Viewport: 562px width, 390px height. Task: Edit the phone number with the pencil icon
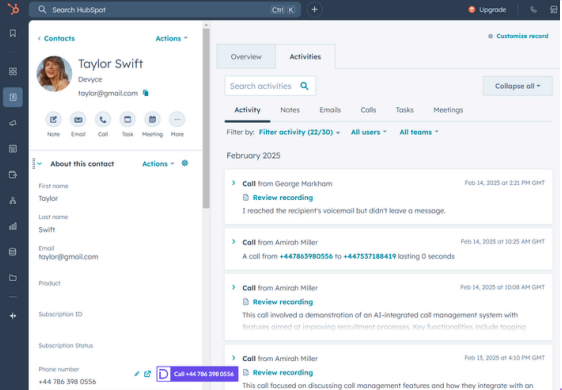137,374
